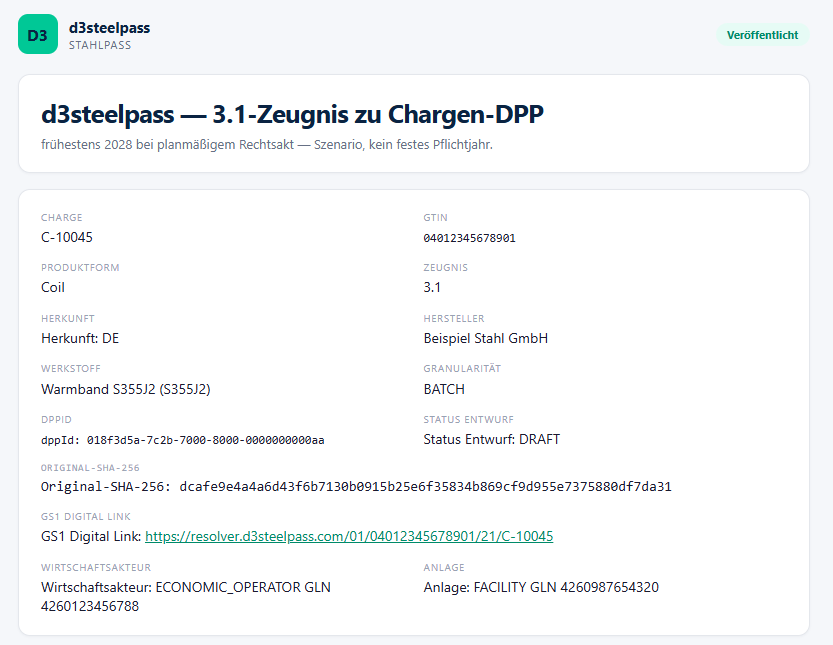Open the GS1 Digital Link resolver URL
Image resolution: width=833 pixels, height=645 pixels.
[349, 536]
